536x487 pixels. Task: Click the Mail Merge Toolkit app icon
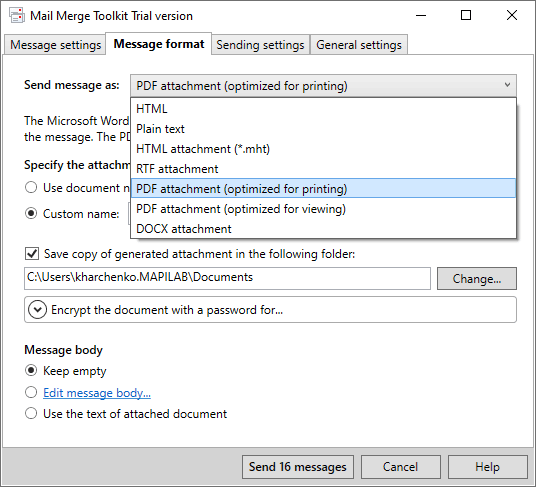17,16
